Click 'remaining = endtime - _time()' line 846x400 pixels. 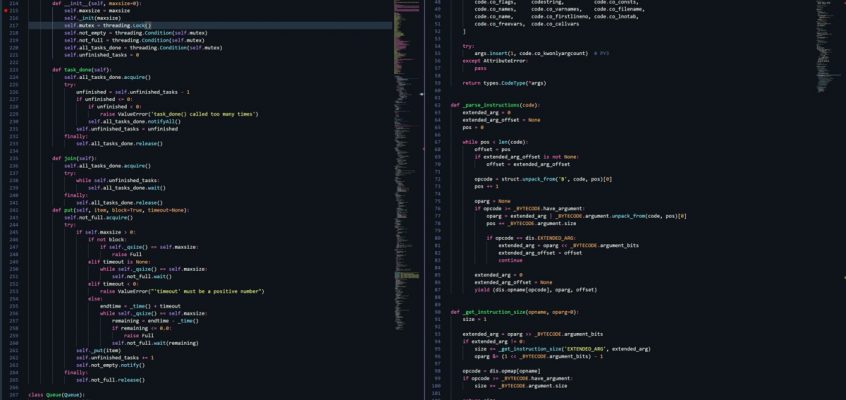[155, 321]
